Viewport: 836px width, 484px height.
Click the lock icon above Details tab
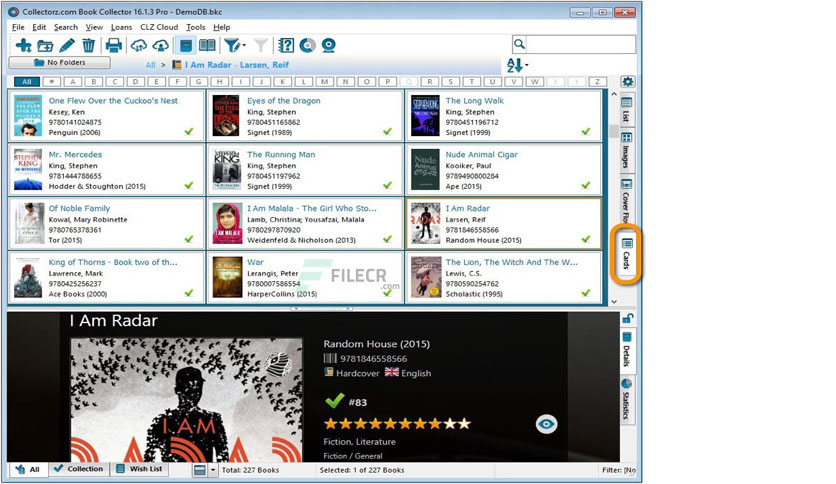[628, 318]
